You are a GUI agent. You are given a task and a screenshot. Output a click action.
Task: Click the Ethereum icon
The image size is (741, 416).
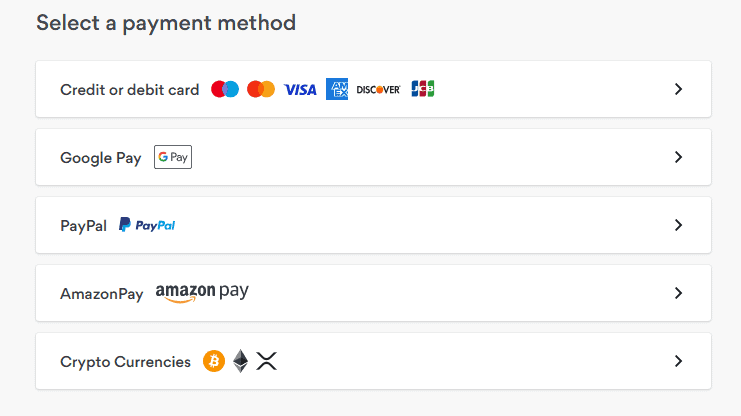[x=240, y=361]
